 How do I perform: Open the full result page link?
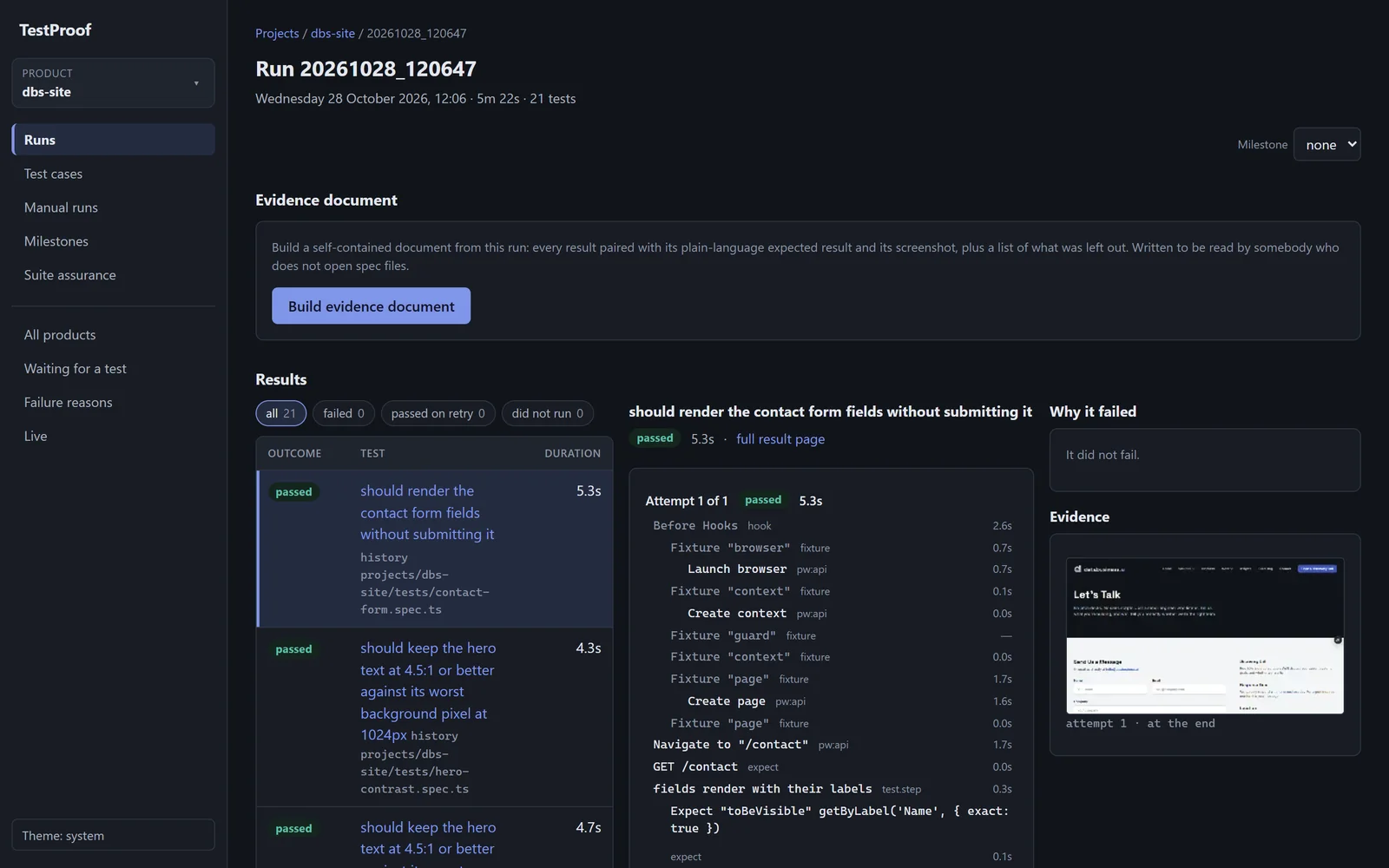click(x=780, y=439)
